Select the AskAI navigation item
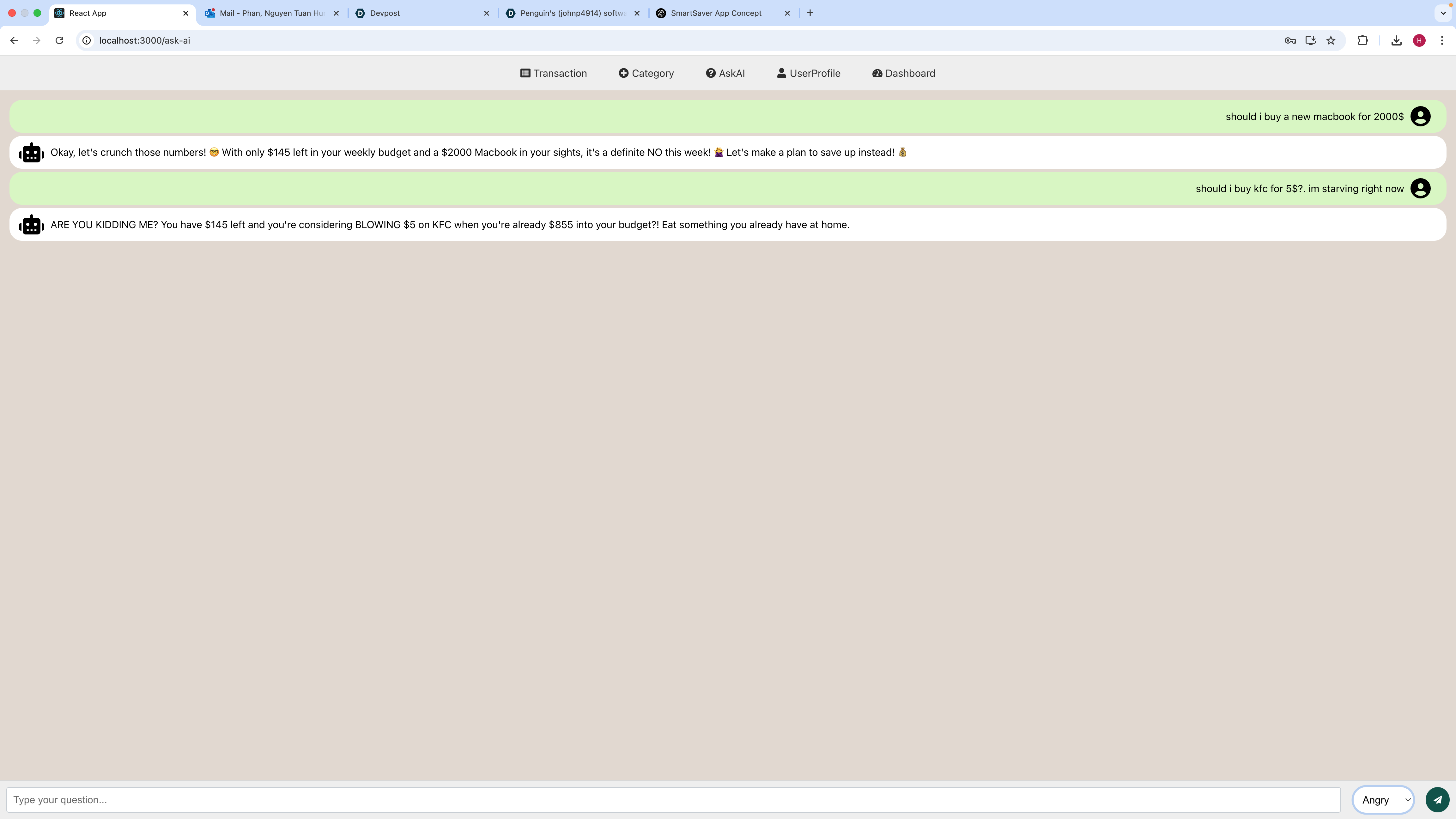1456x819 pixels. click(725, 74)
